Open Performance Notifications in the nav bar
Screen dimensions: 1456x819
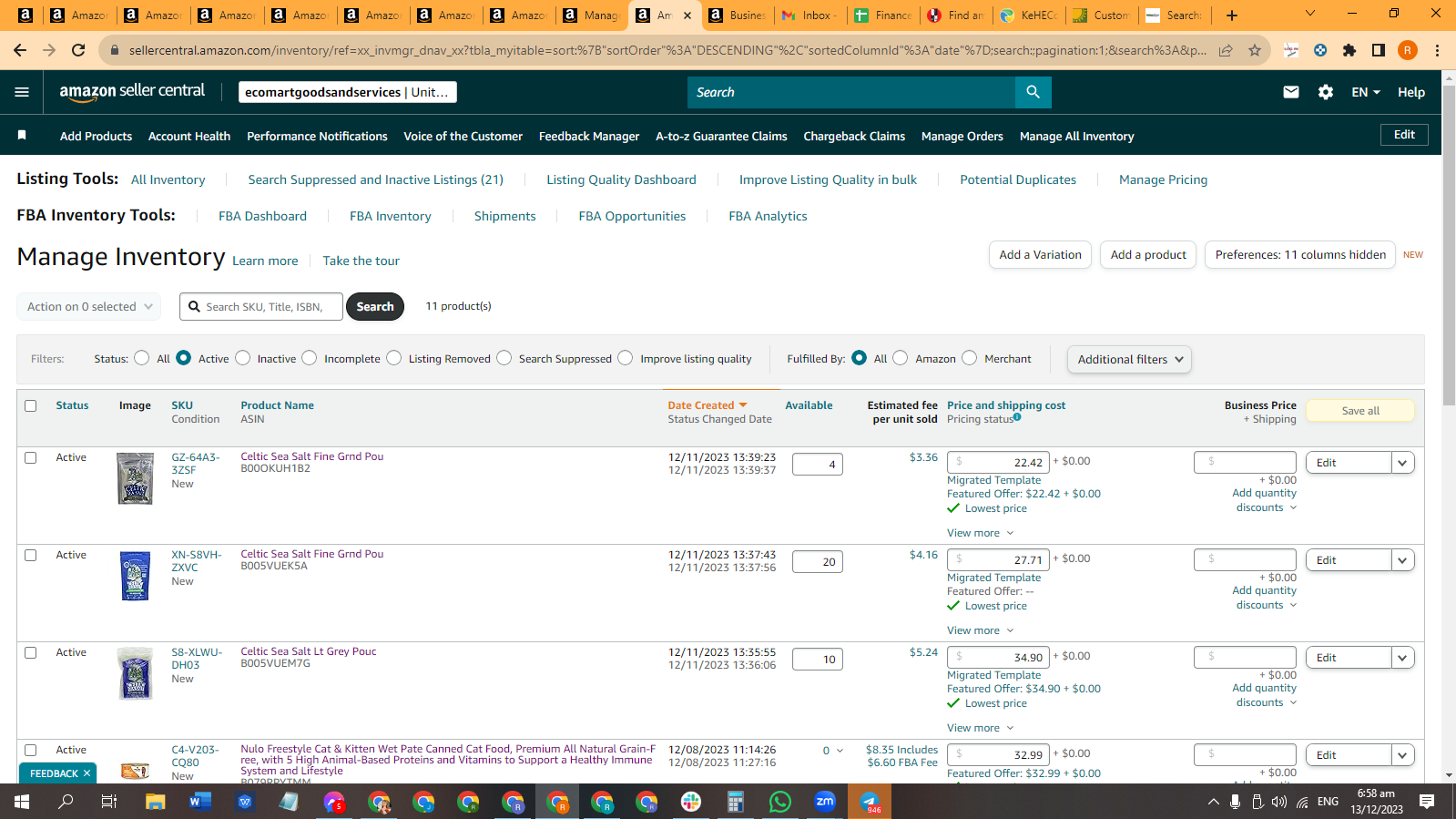(x=317, y=136)
